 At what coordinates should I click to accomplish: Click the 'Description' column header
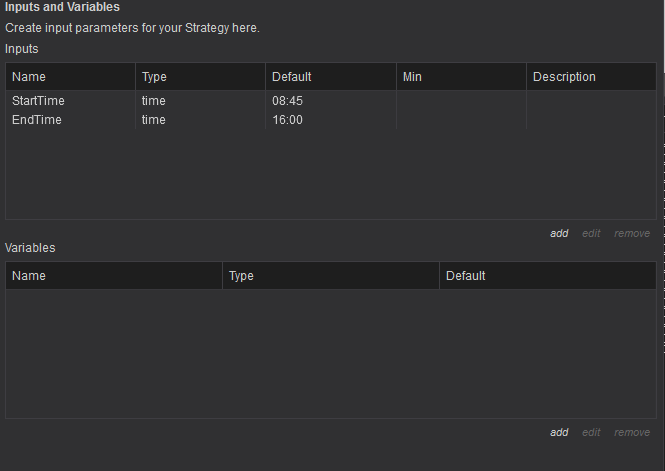coord(564,77)
